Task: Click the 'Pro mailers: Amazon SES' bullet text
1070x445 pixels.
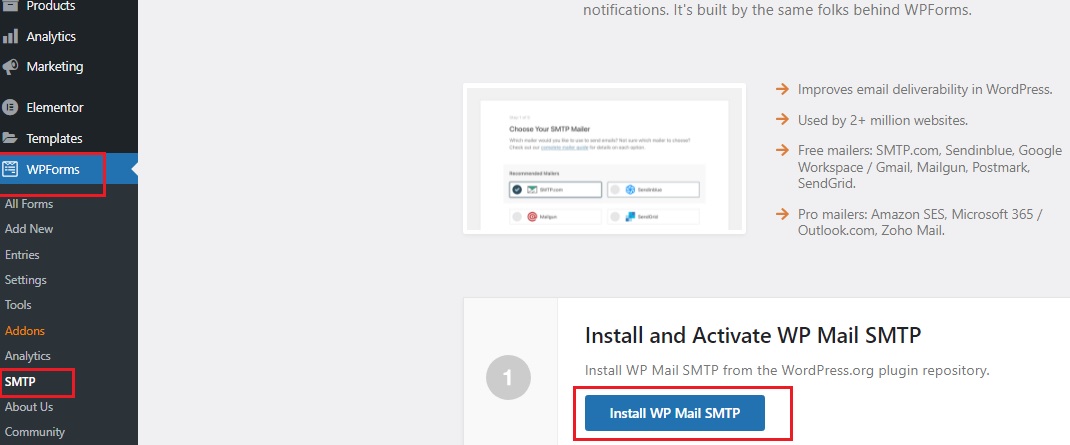Action: (920, 222)
